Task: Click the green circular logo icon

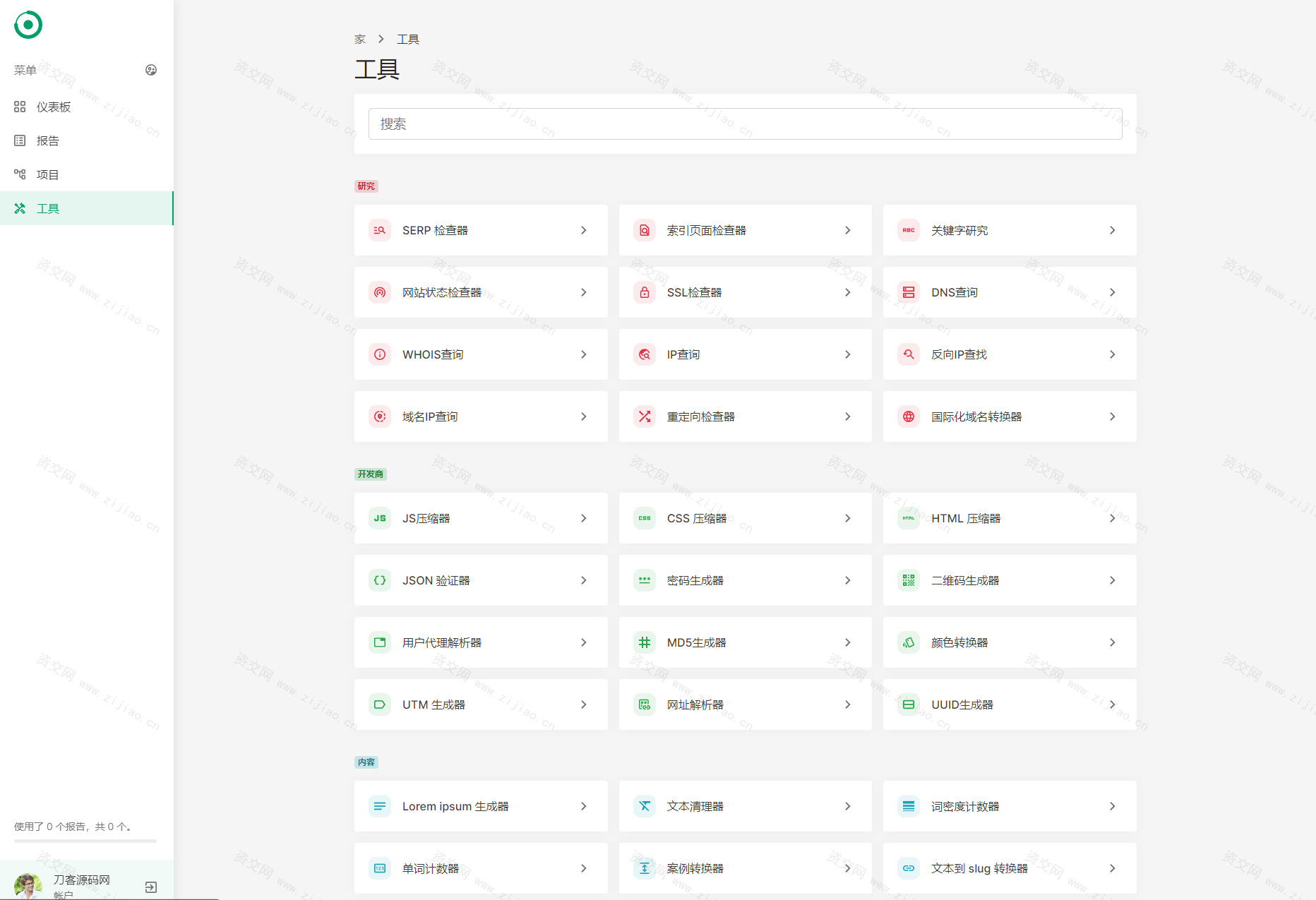Action: click(28, 25)
